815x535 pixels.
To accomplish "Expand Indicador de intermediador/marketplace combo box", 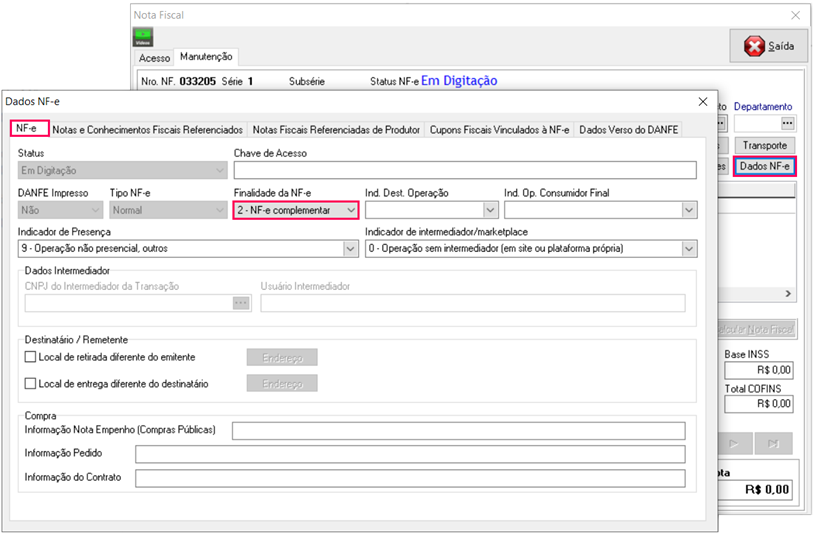I will 689,248.
